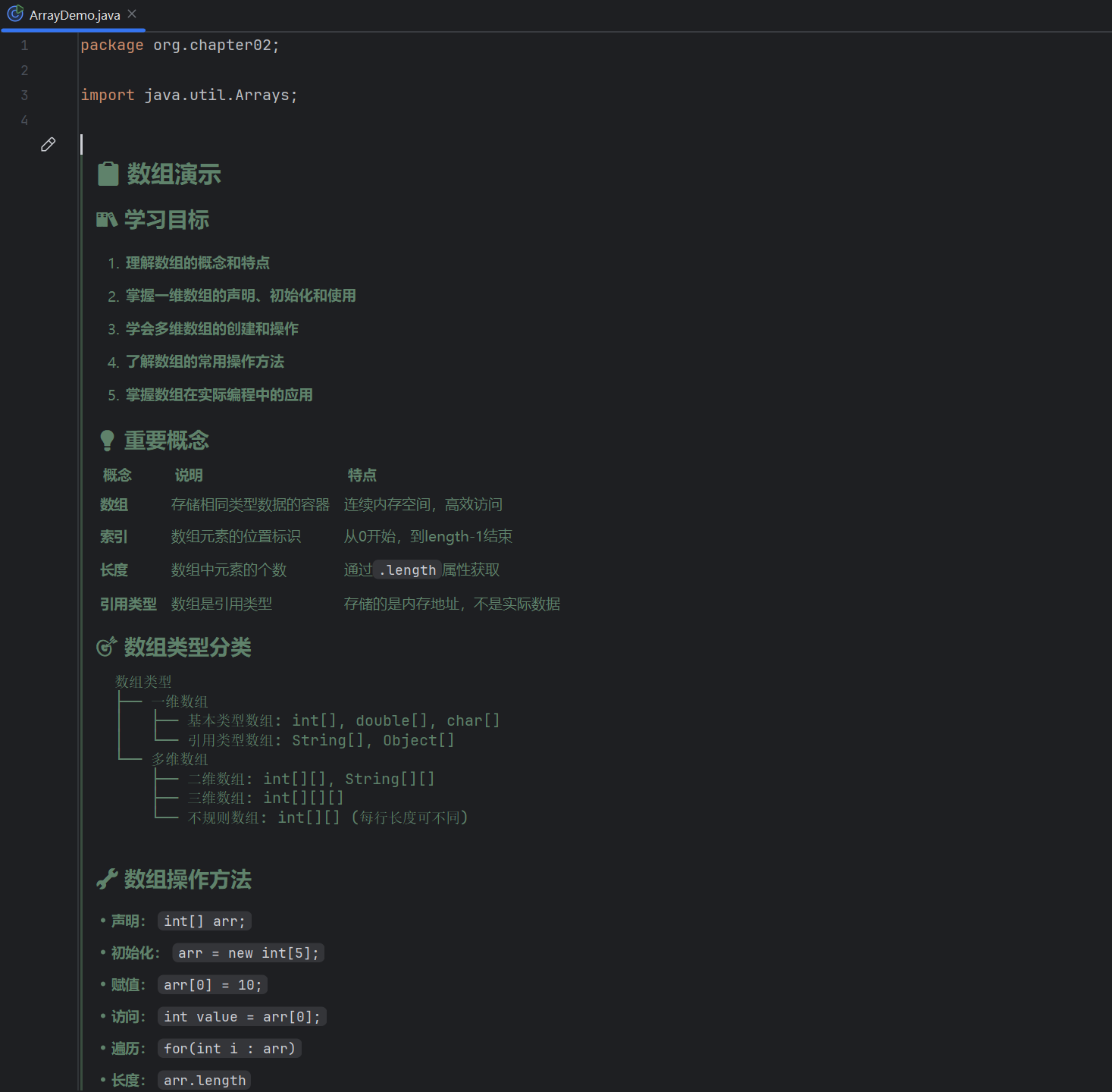Click the 引用类型 row label
The height and width of the screenshot is (1092, 1112).
coord(128,604)
